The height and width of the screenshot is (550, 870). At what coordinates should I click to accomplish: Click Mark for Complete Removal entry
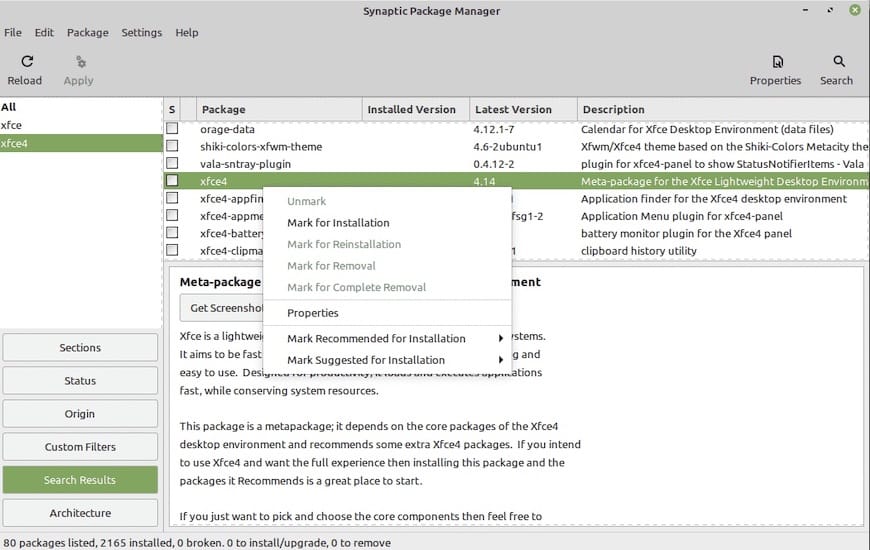pos(387,287)
